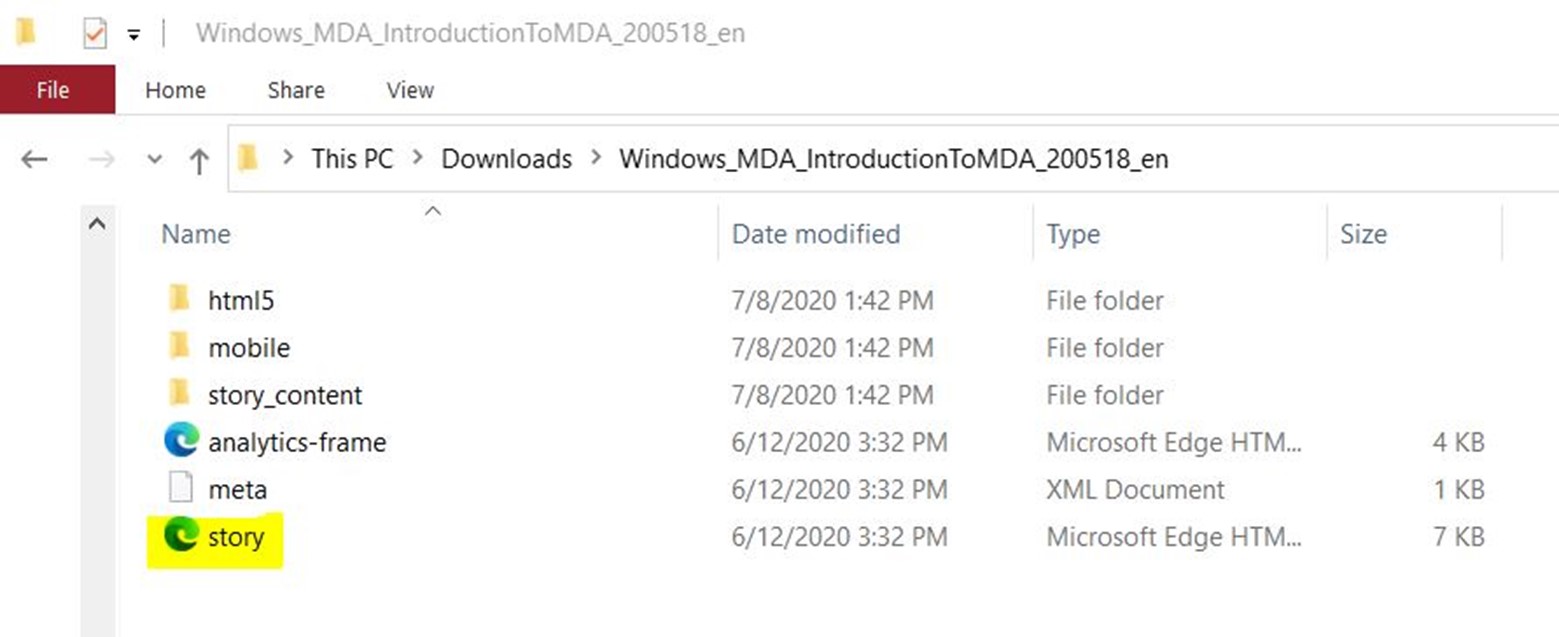Open the story_content folder icon
1559x637 pixels.
(180, 394)
